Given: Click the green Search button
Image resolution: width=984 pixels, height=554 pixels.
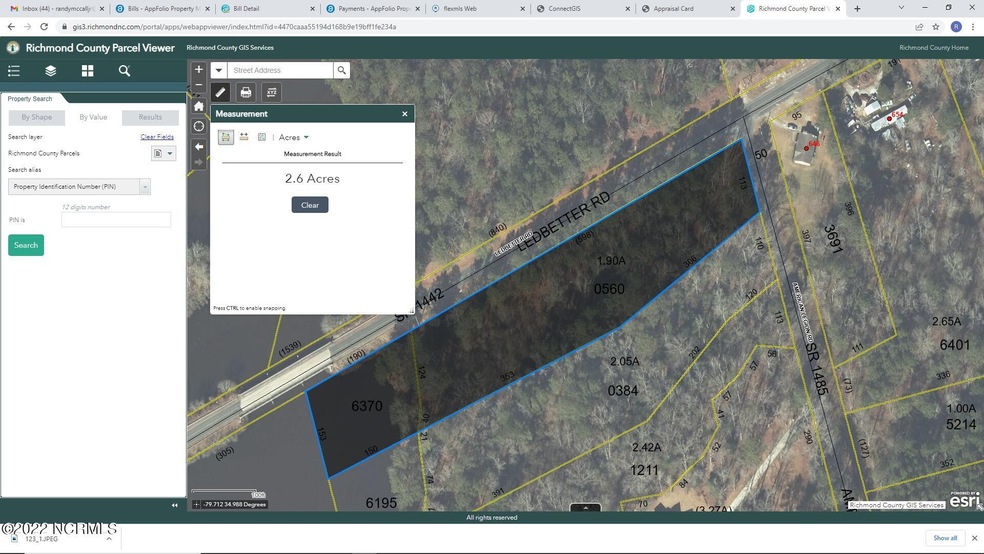Looking at the screenshot, I should (26, 245).
